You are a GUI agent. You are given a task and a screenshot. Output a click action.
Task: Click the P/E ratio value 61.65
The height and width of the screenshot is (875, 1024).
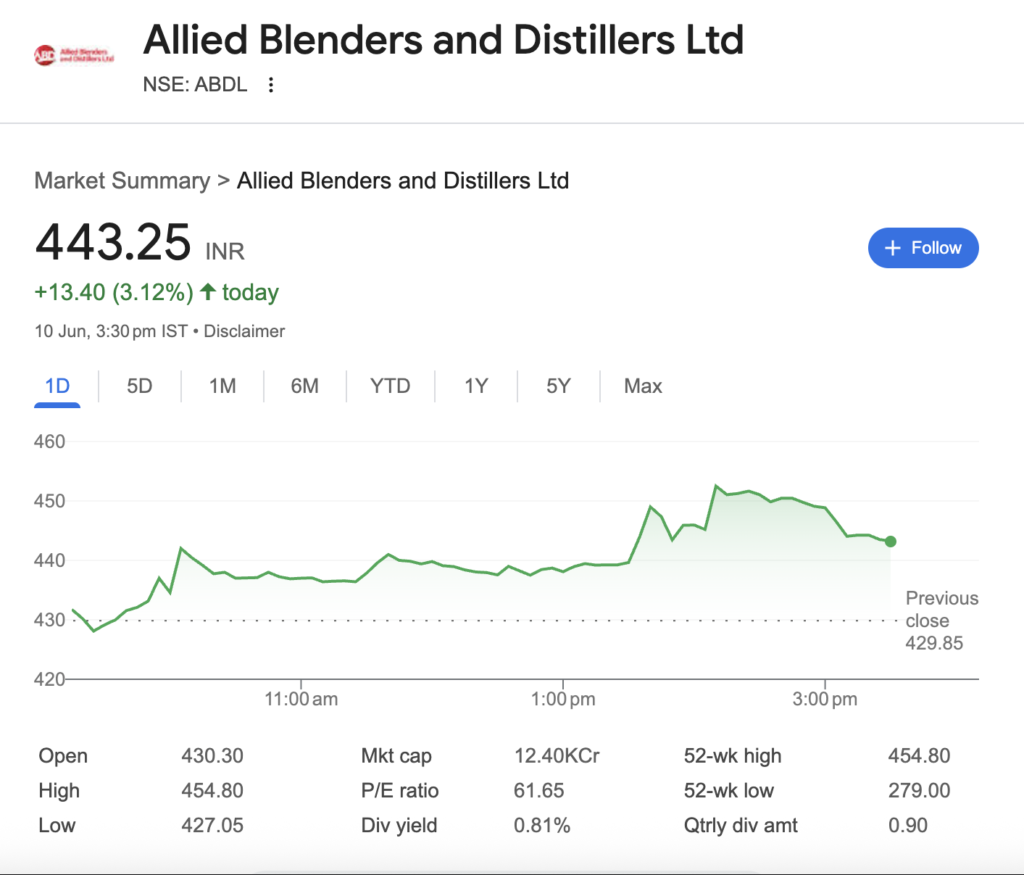tap(539, 790)
